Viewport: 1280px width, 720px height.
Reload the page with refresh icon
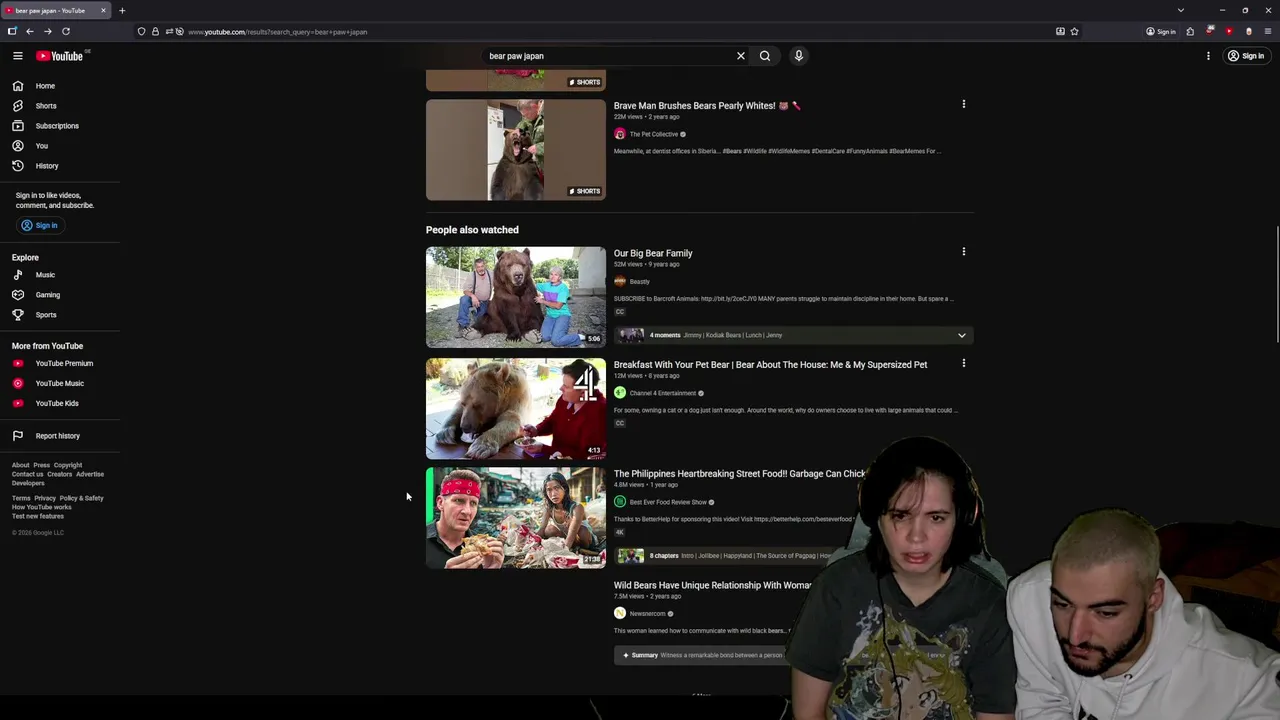66,31
